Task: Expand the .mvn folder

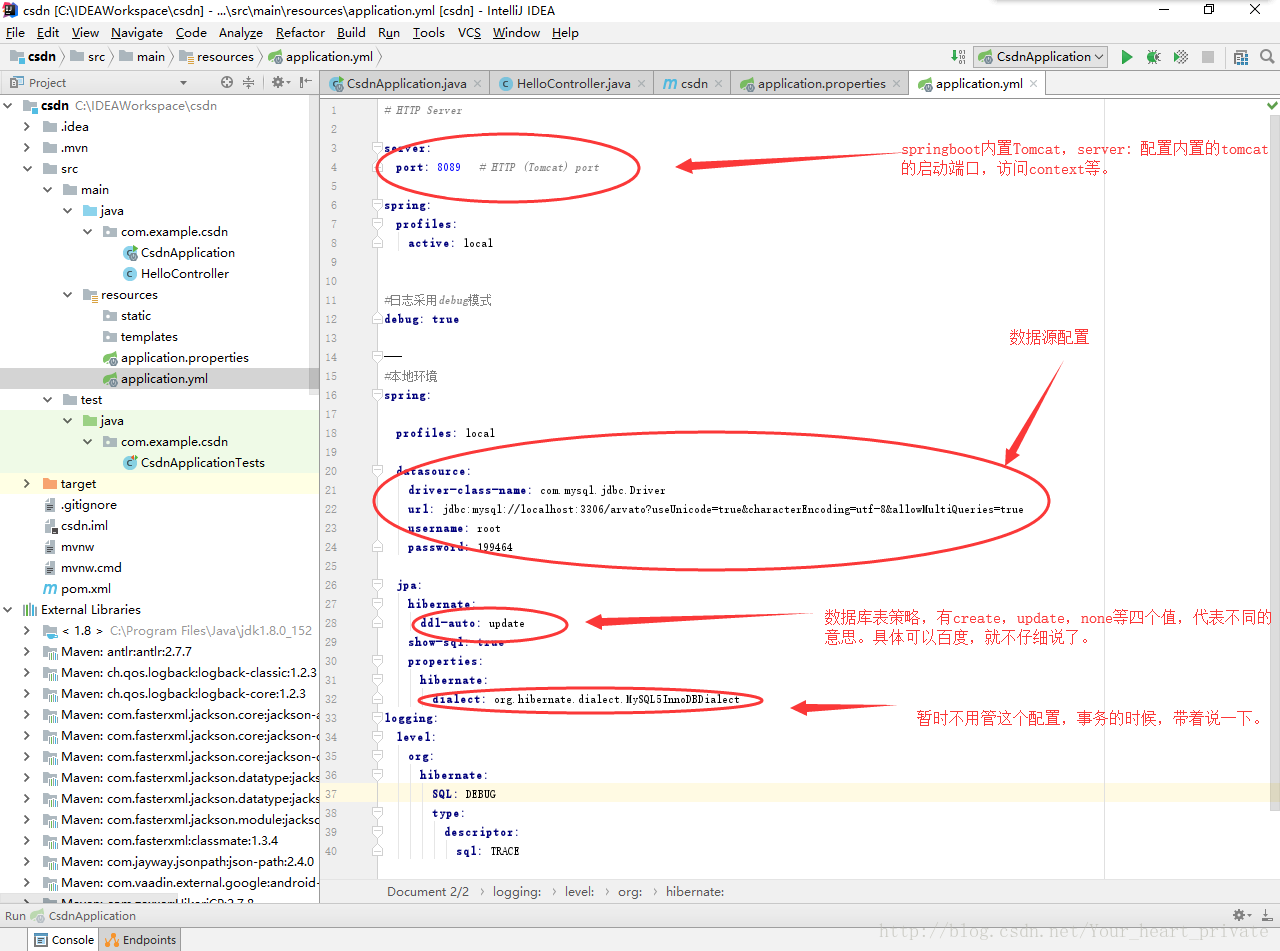Action: point(27,147)
